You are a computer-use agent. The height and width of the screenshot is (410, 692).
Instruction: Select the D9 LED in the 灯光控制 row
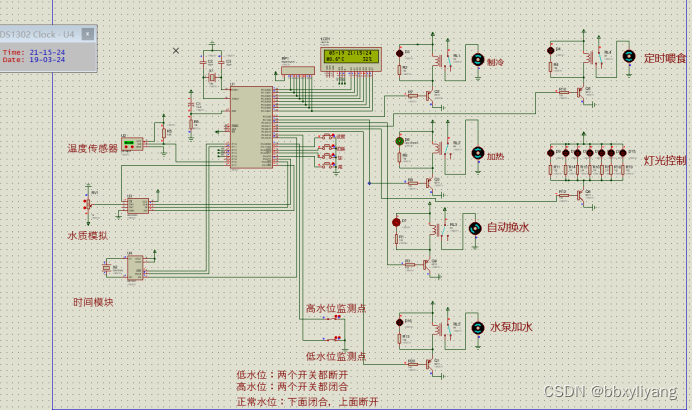[550, 153]
